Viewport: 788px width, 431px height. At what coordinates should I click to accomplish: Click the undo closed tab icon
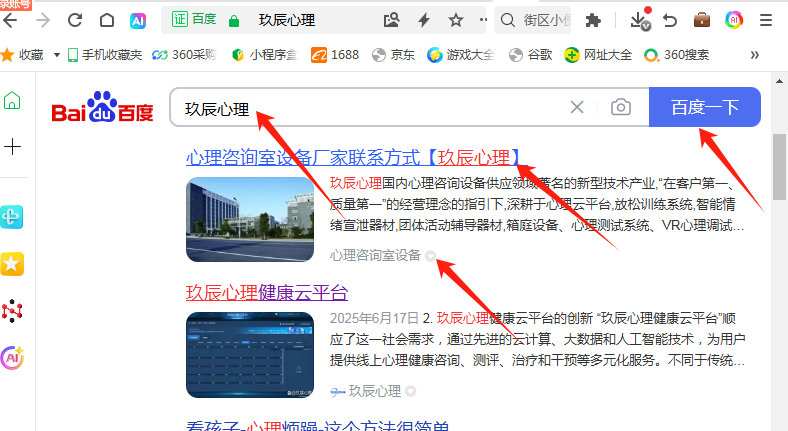click(x=670, y=20)
